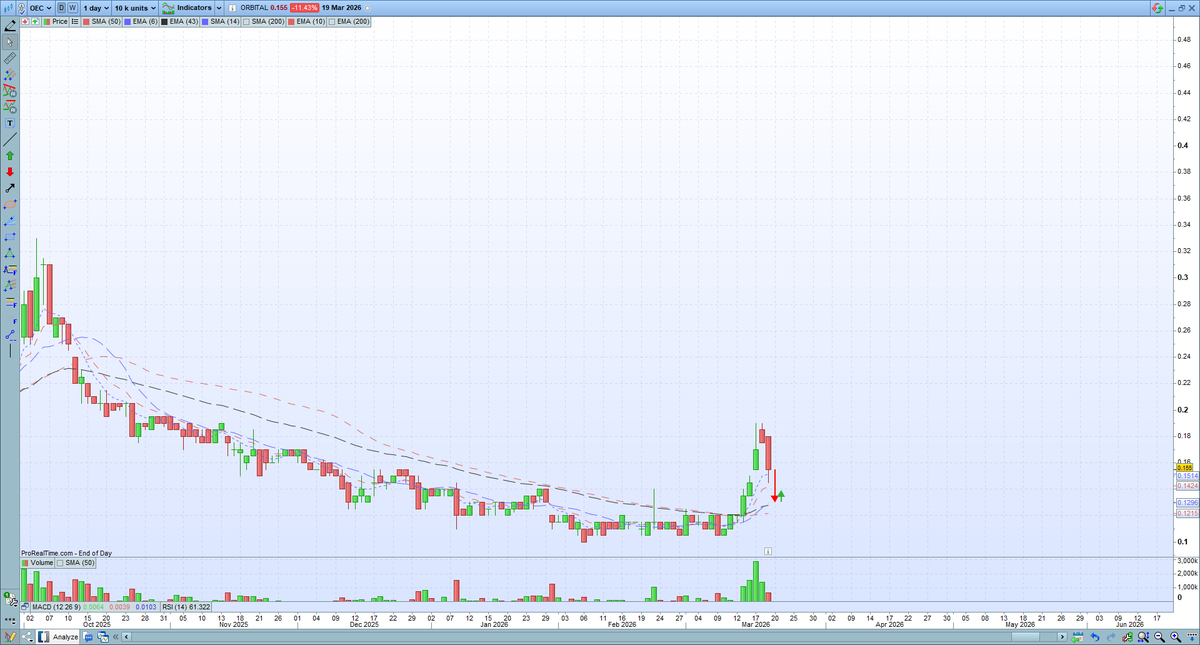Open the MACD (12 26 9) panel tab

click(95, 607)
